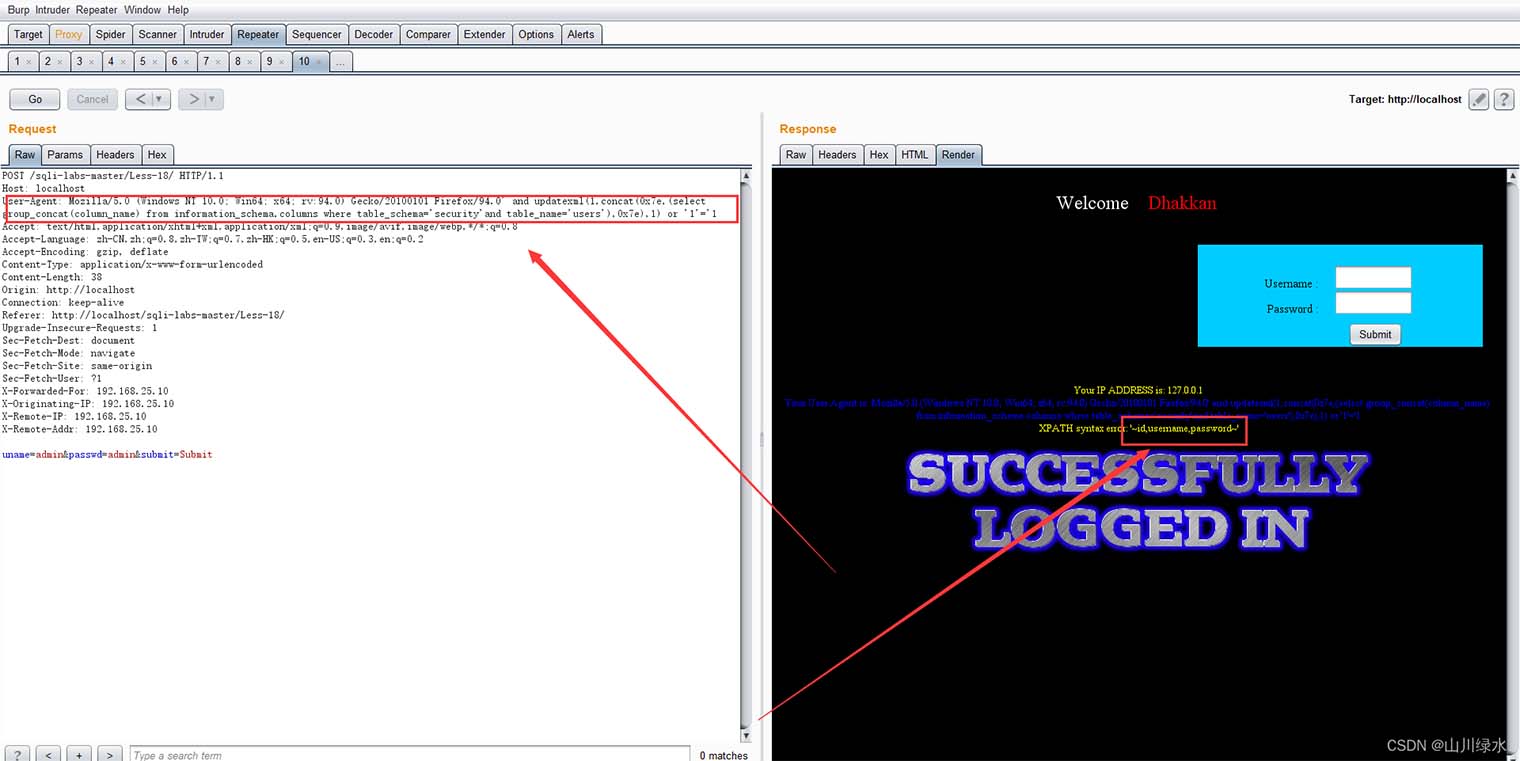Close repeater tab 5 with its x
This screenshot has height=761, width=1520.
[155, 62]
